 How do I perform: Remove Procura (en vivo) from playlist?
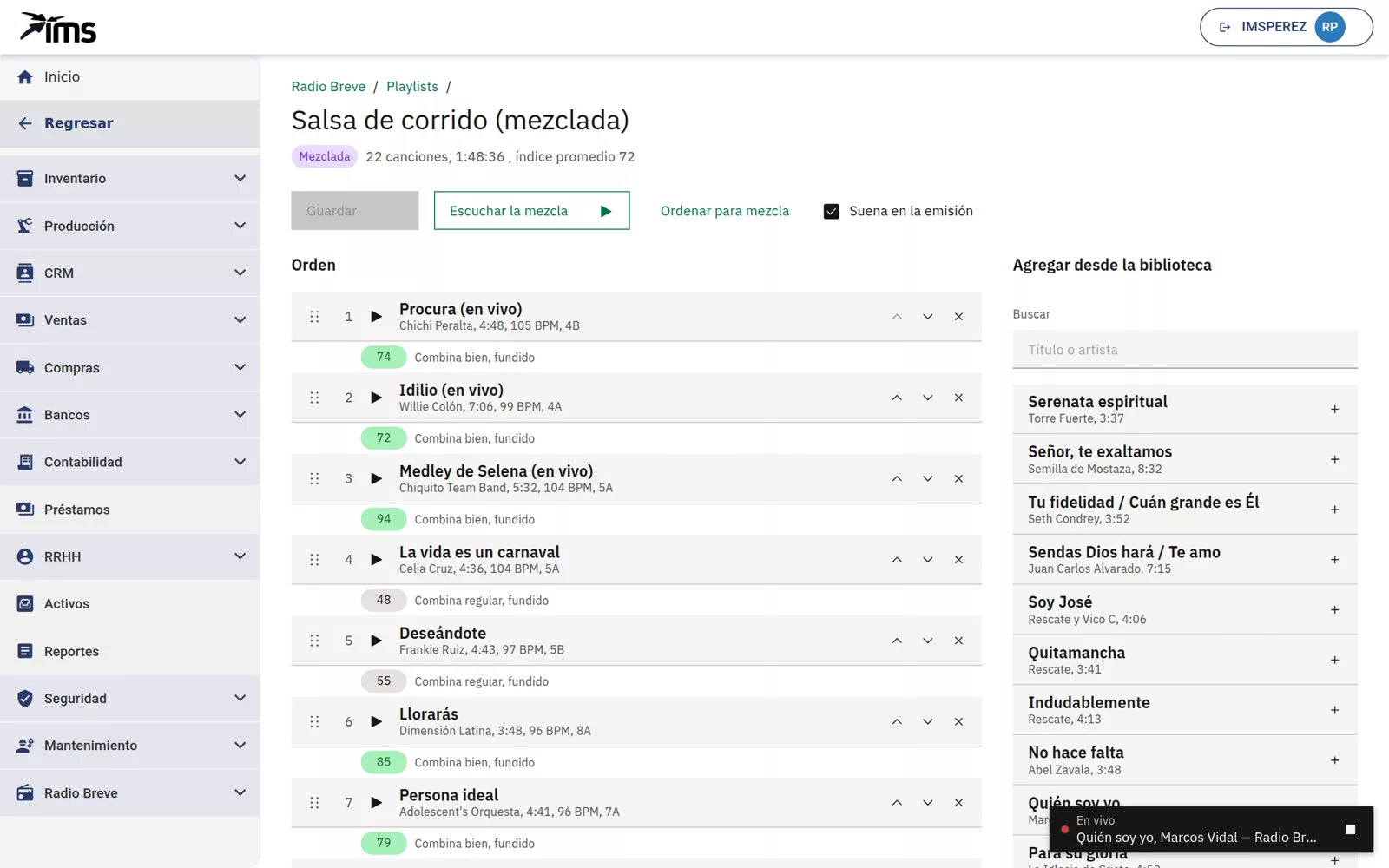point(958,317)
